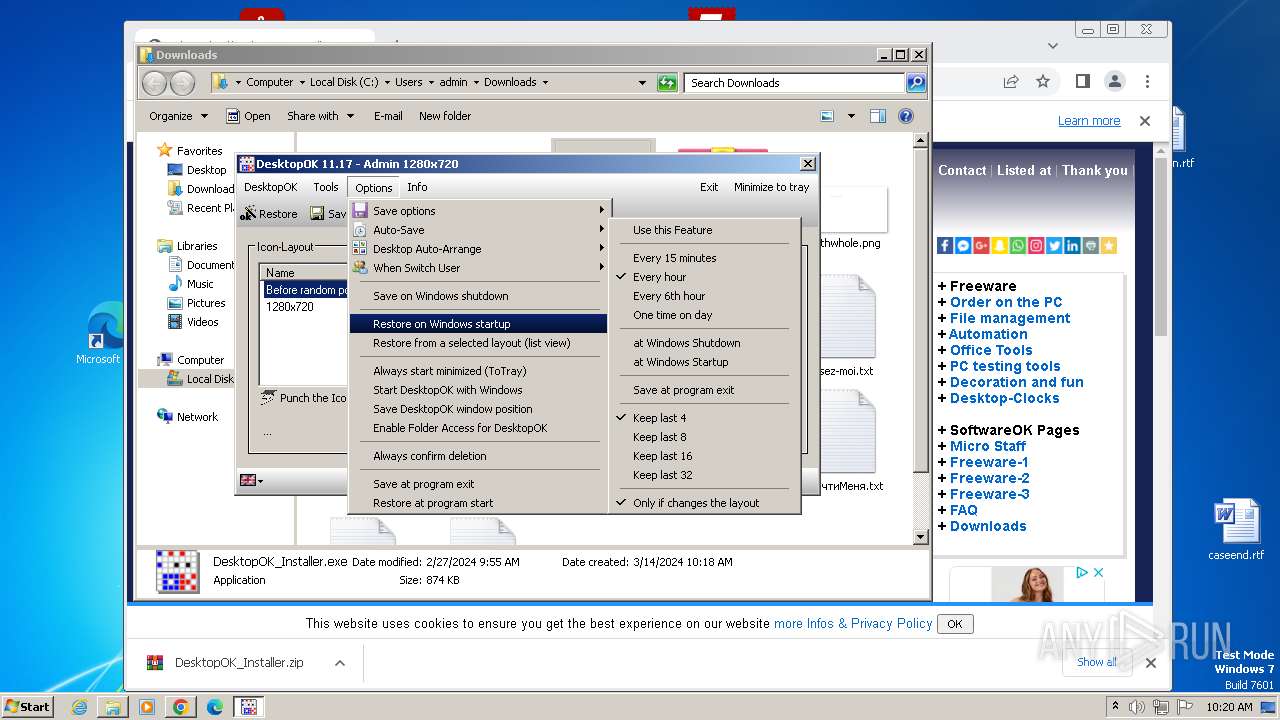Image resolution: width=1280 pixels, height=720 pixels.
Task: Open the view options dropdown arrow
Action: point(851,116)
